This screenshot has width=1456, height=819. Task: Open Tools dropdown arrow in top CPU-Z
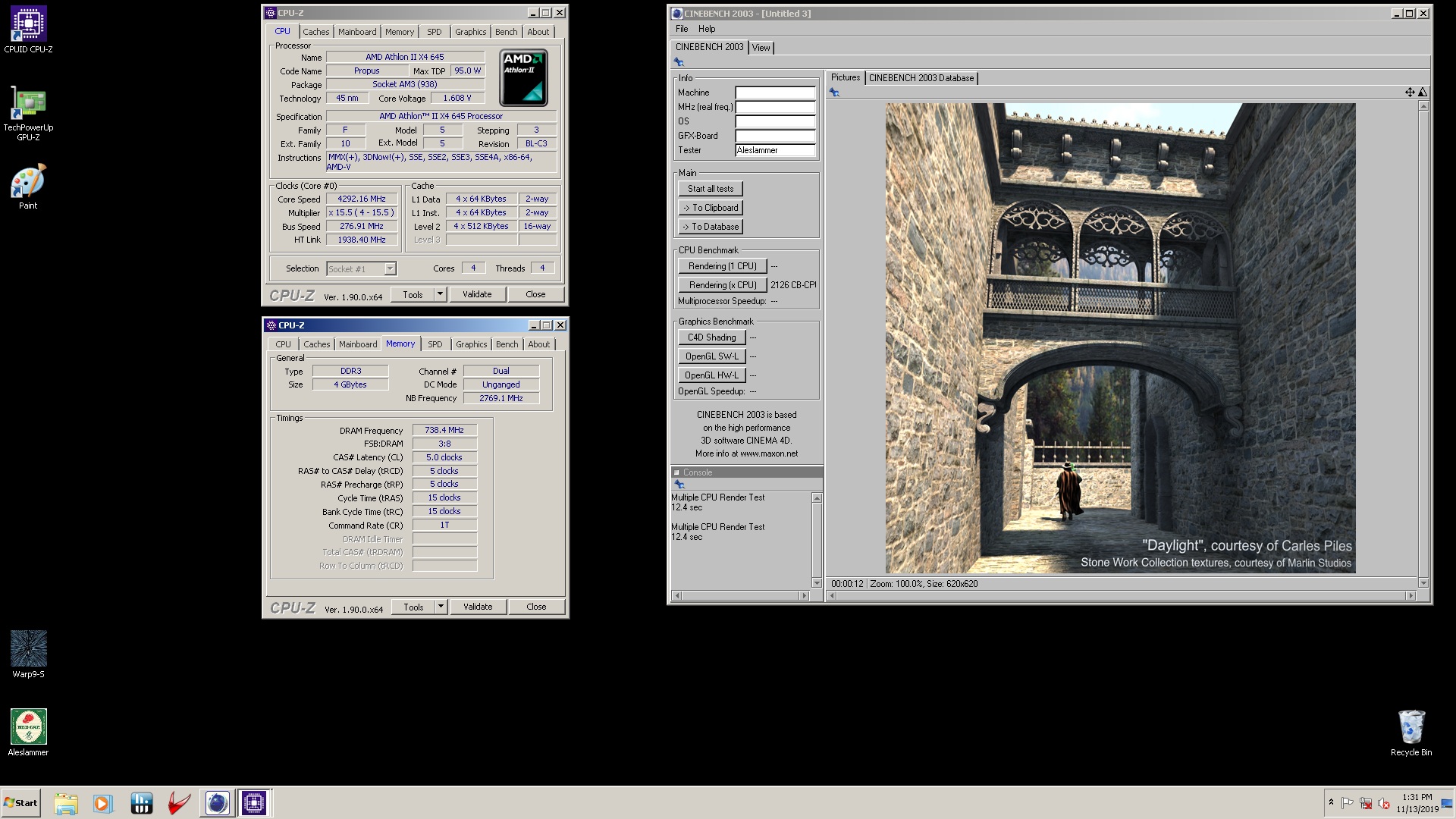tap(440, 294)
